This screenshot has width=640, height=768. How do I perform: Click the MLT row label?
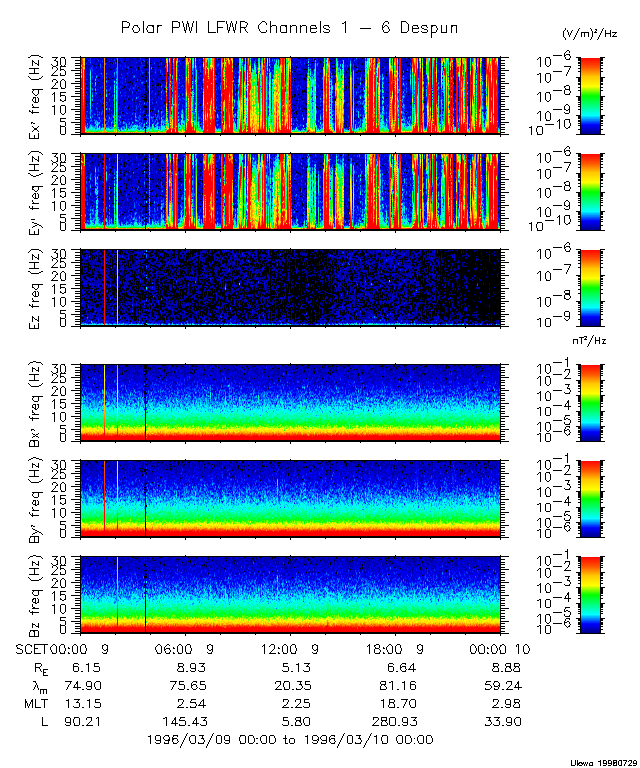[37, 702]
